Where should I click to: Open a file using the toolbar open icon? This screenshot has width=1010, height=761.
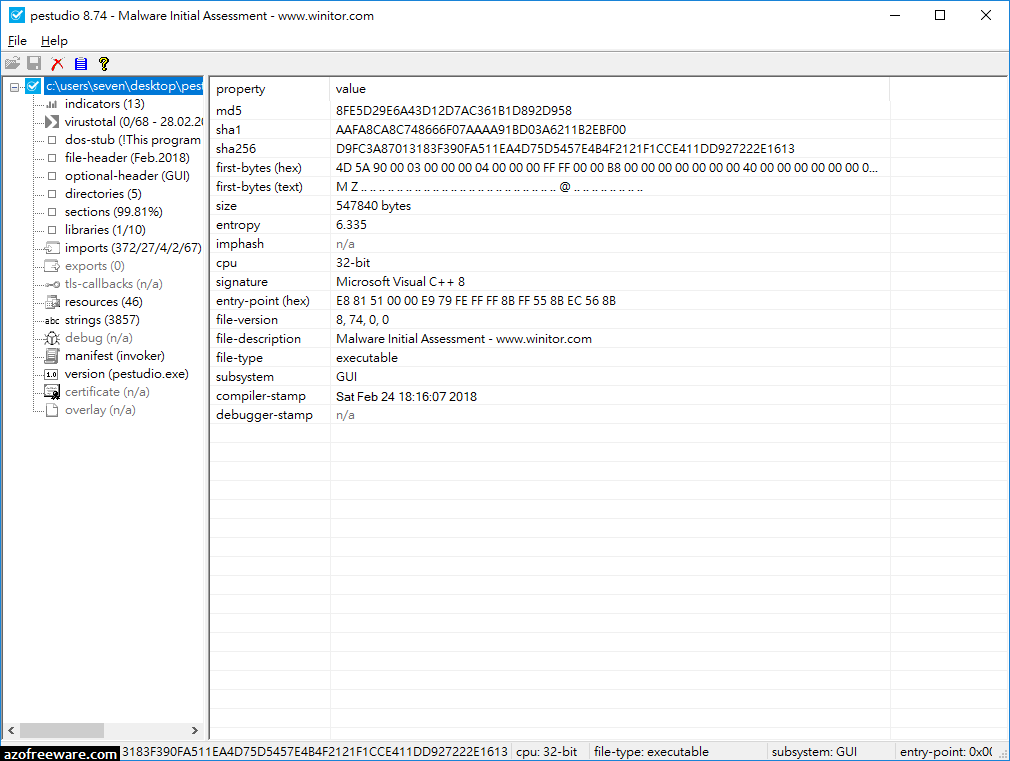coord(13,63)
